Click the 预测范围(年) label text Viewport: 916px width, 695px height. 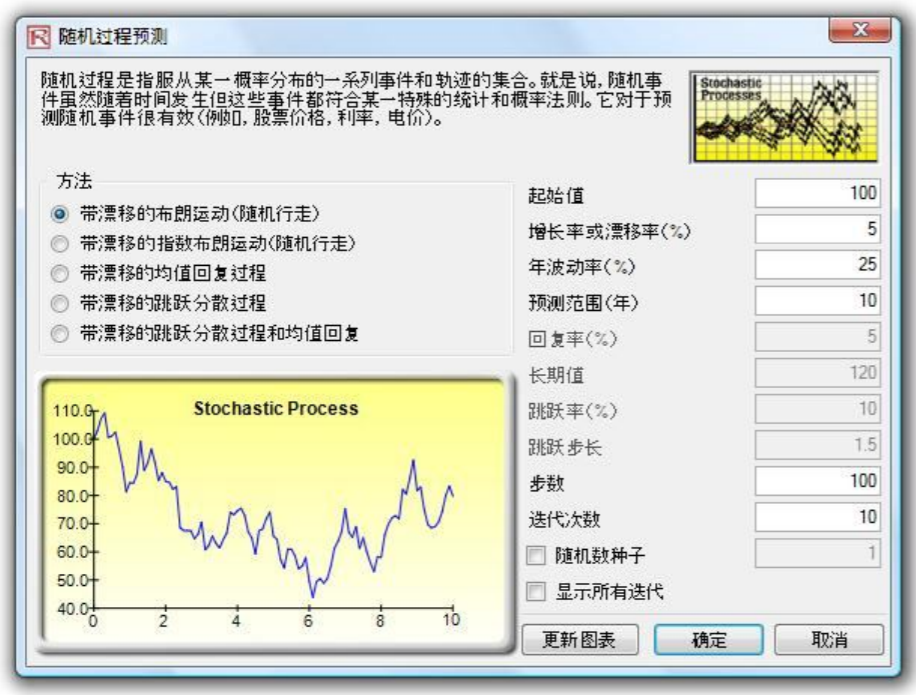click(583, 303)
